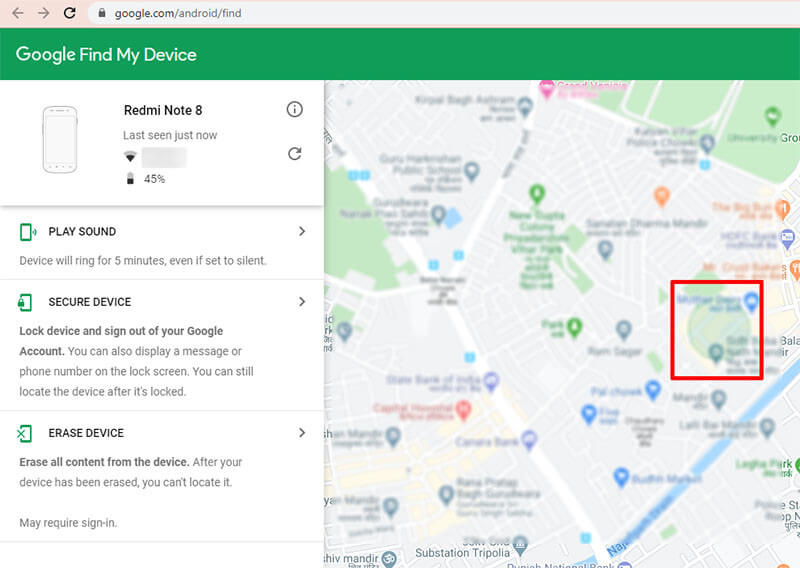Click the Play Sound phone icon
This screenshot has height=568, width=800.
[27, 232]
